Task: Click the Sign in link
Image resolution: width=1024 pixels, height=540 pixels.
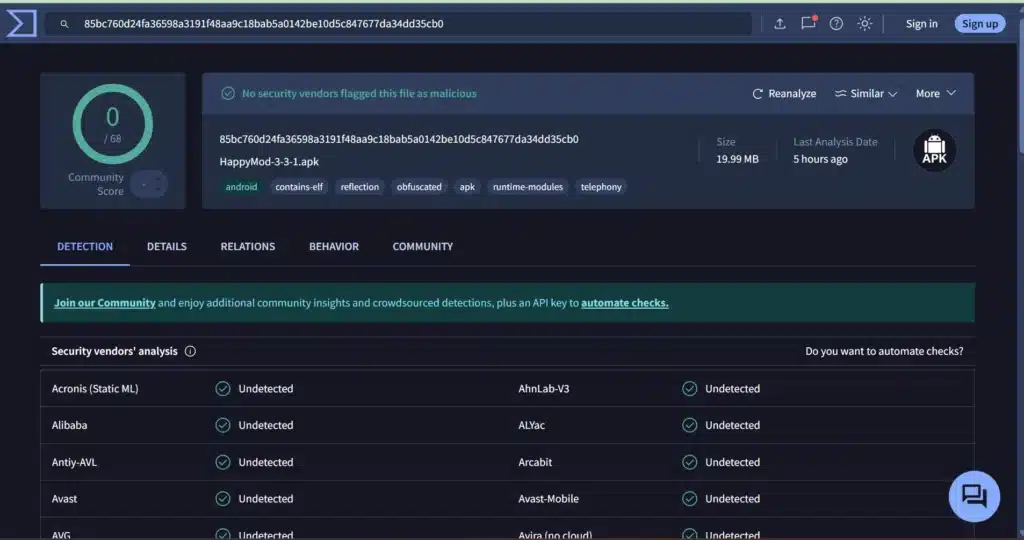Action: coord(921,24)
